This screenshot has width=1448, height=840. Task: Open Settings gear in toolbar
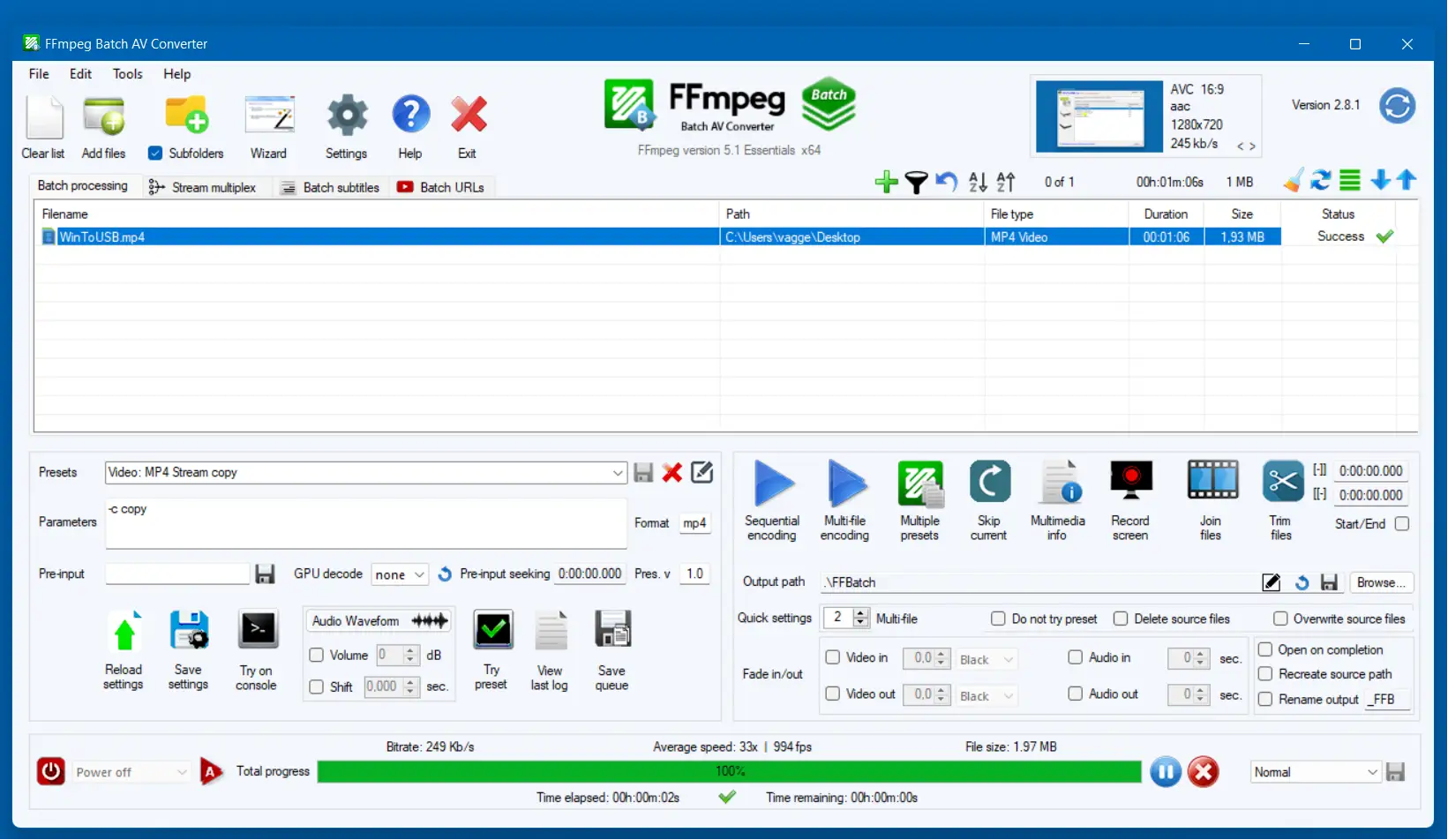tap(347, 116)
